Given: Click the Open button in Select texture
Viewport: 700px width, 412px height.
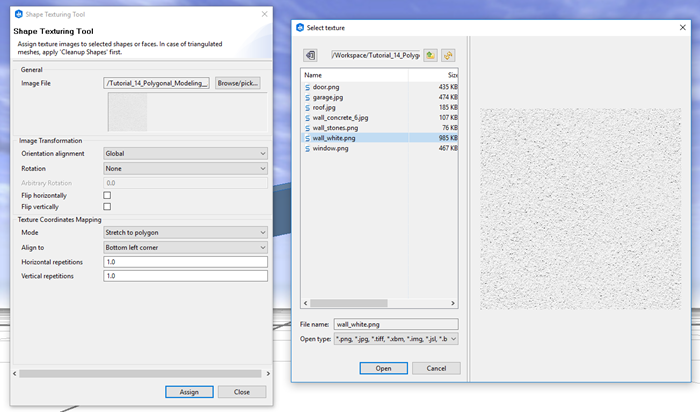Looking at the screenshot, I should point(383,368).
